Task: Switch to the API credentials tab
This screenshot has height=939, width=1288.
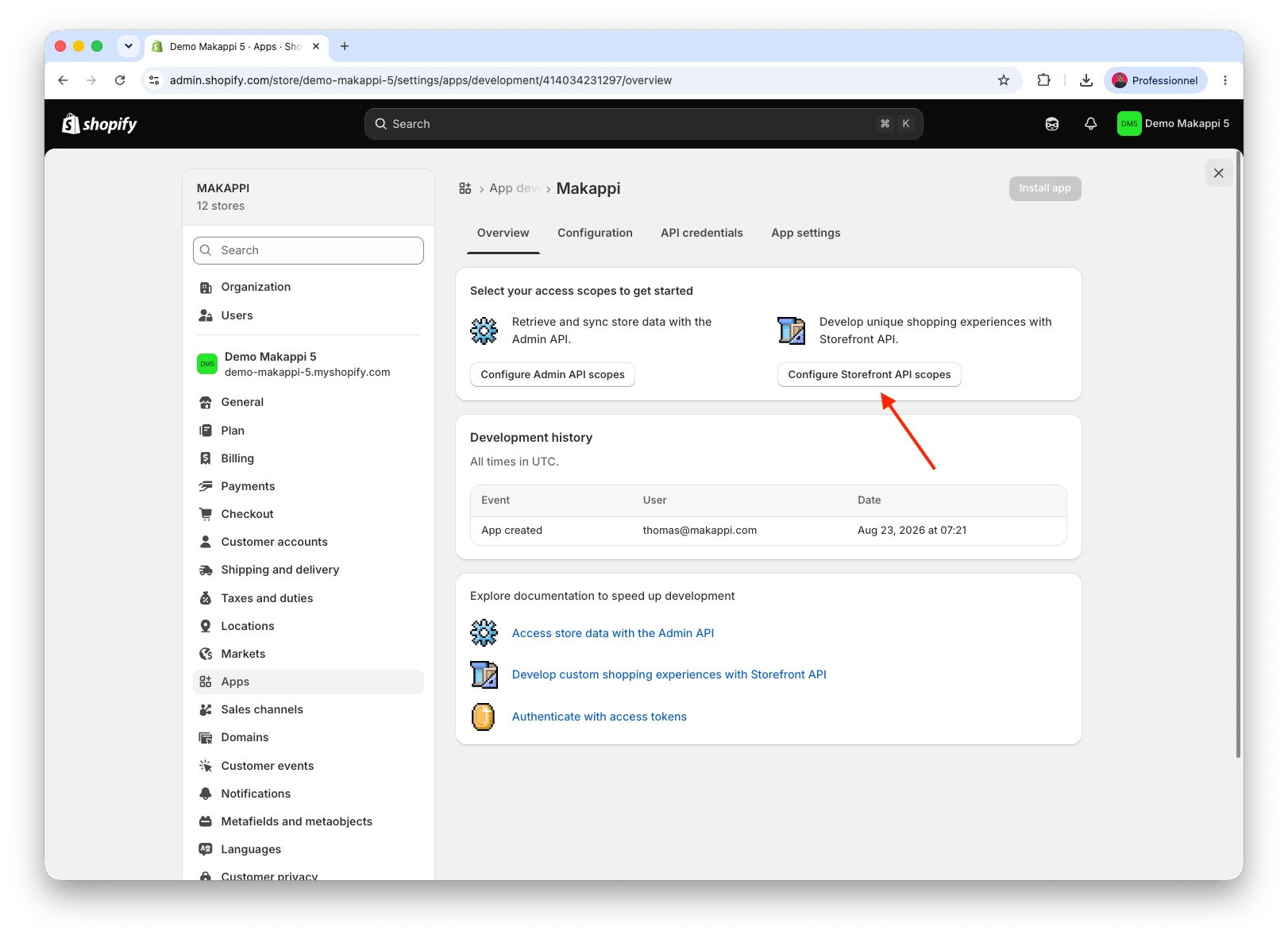Action: 702,233
